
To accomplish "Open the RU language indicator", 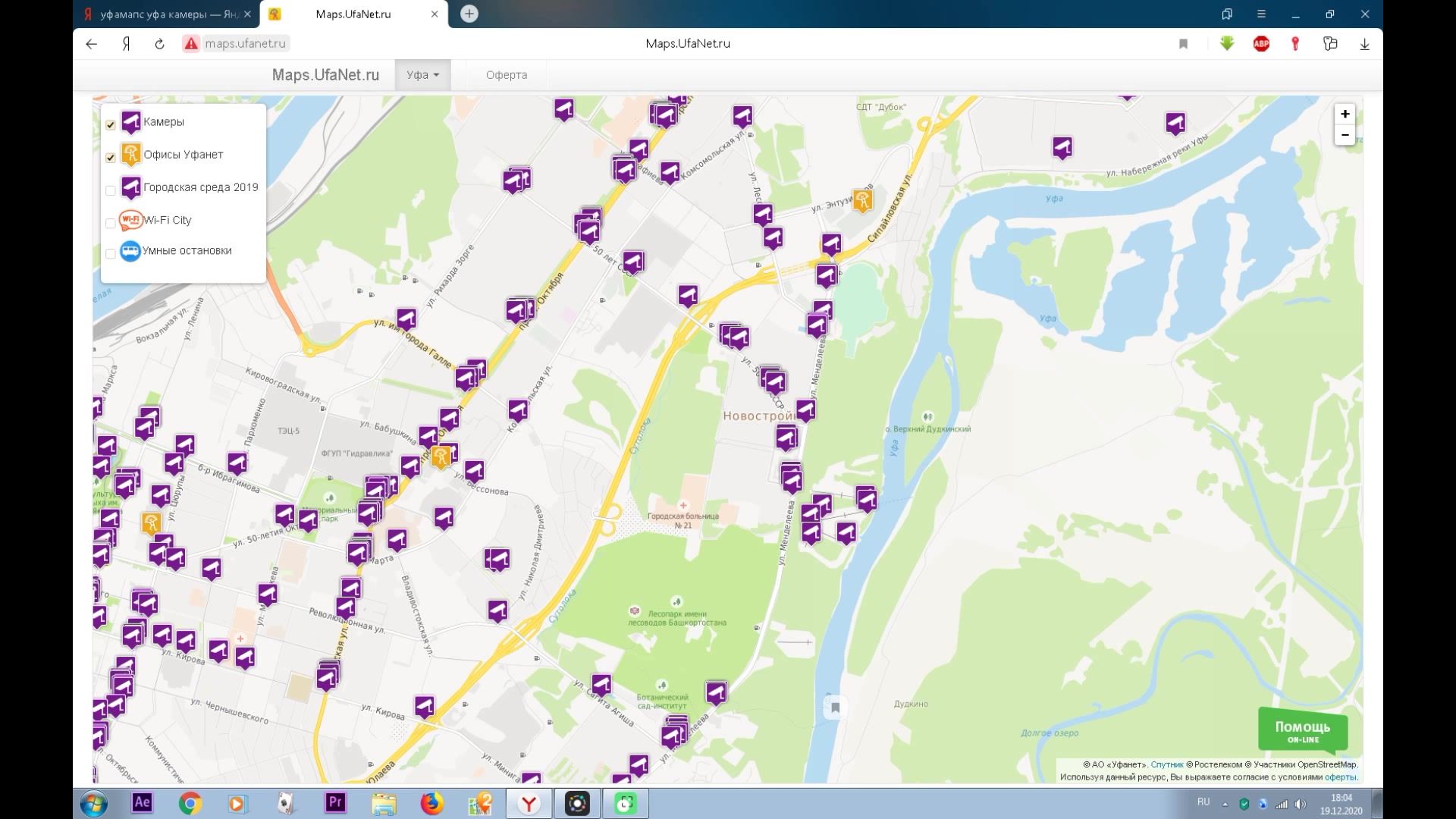I will tap(1203, 802).
